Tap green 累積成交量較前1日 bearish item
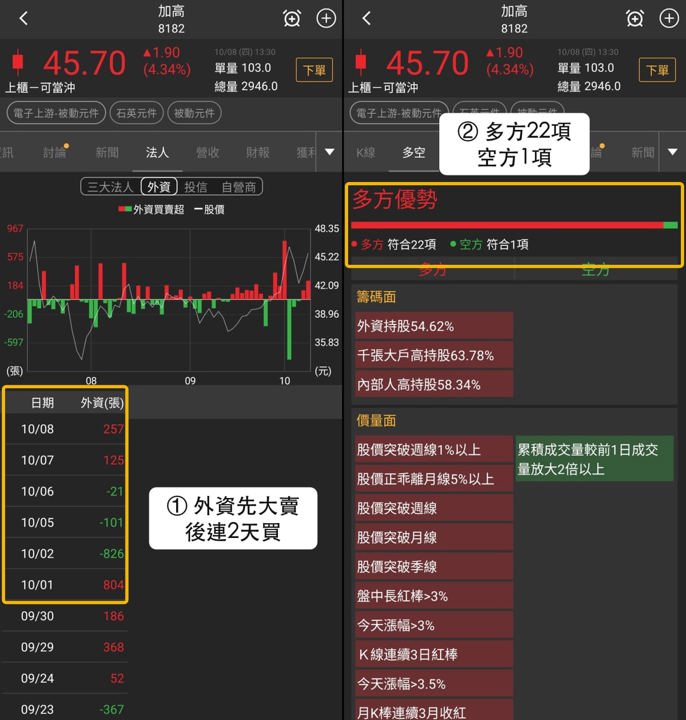686x720 pixels. tap(595, 459)
